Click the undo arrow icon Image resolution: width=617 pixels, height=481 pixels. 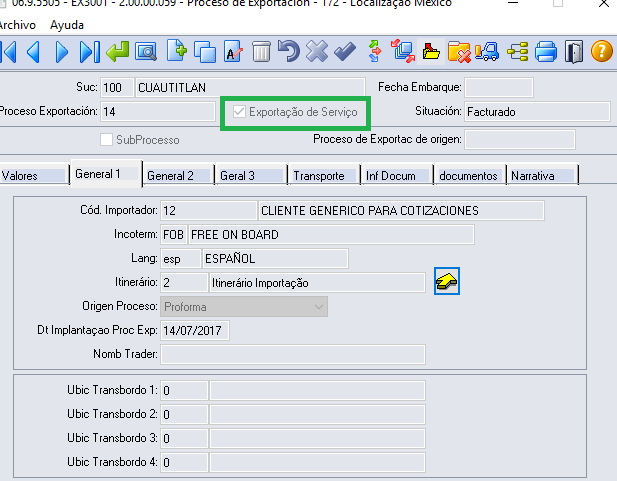point(288,51)
